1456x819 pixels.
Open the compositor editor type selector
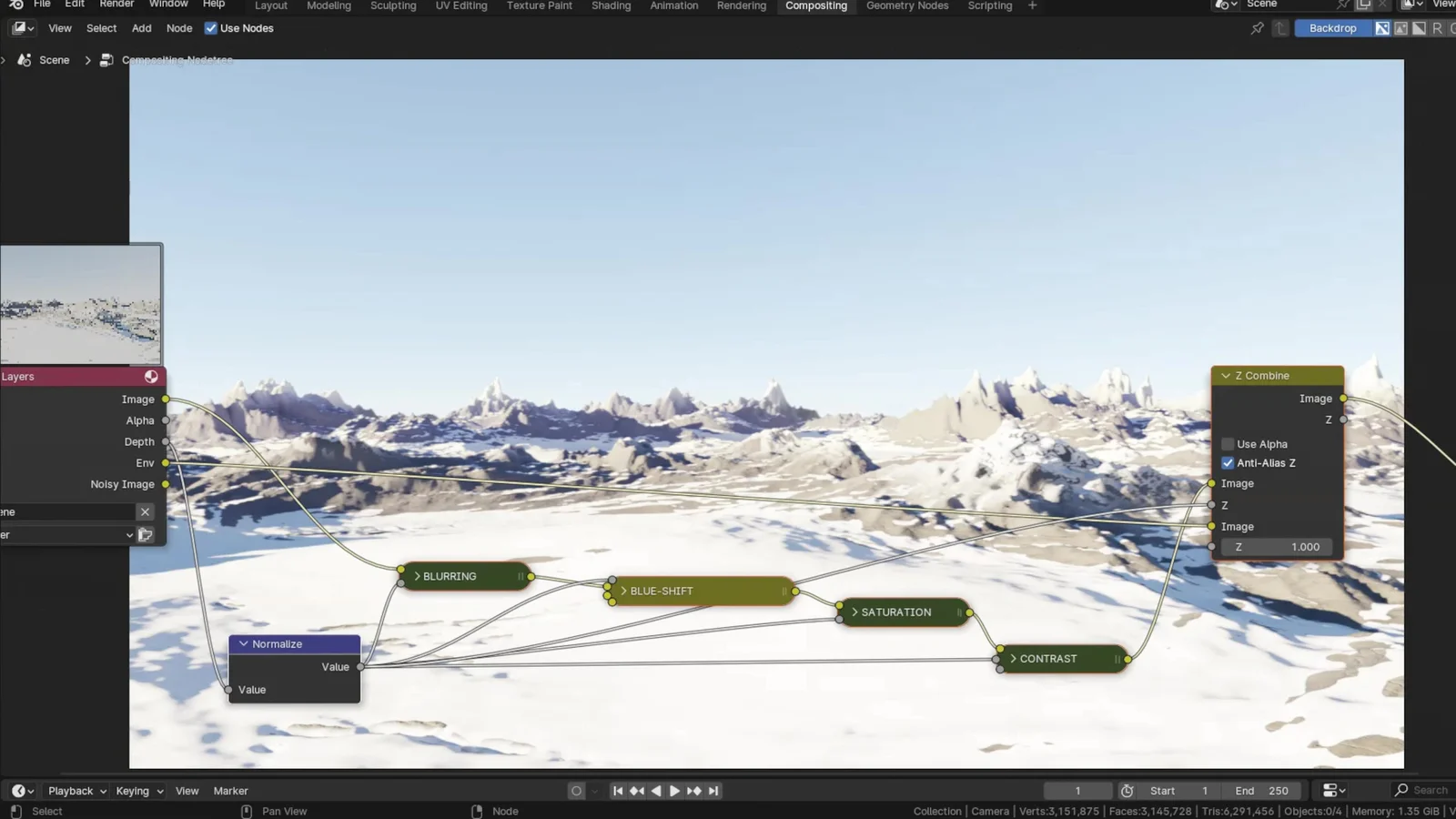[x=23, y=28]
